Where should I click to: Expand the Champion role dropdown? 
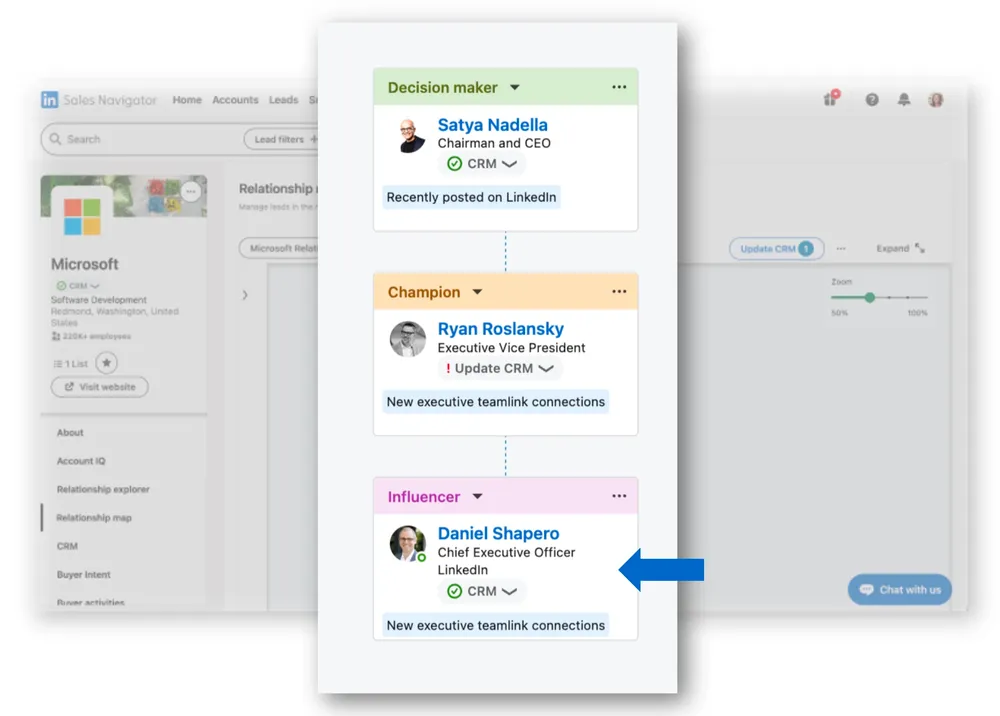coord(477,292)
